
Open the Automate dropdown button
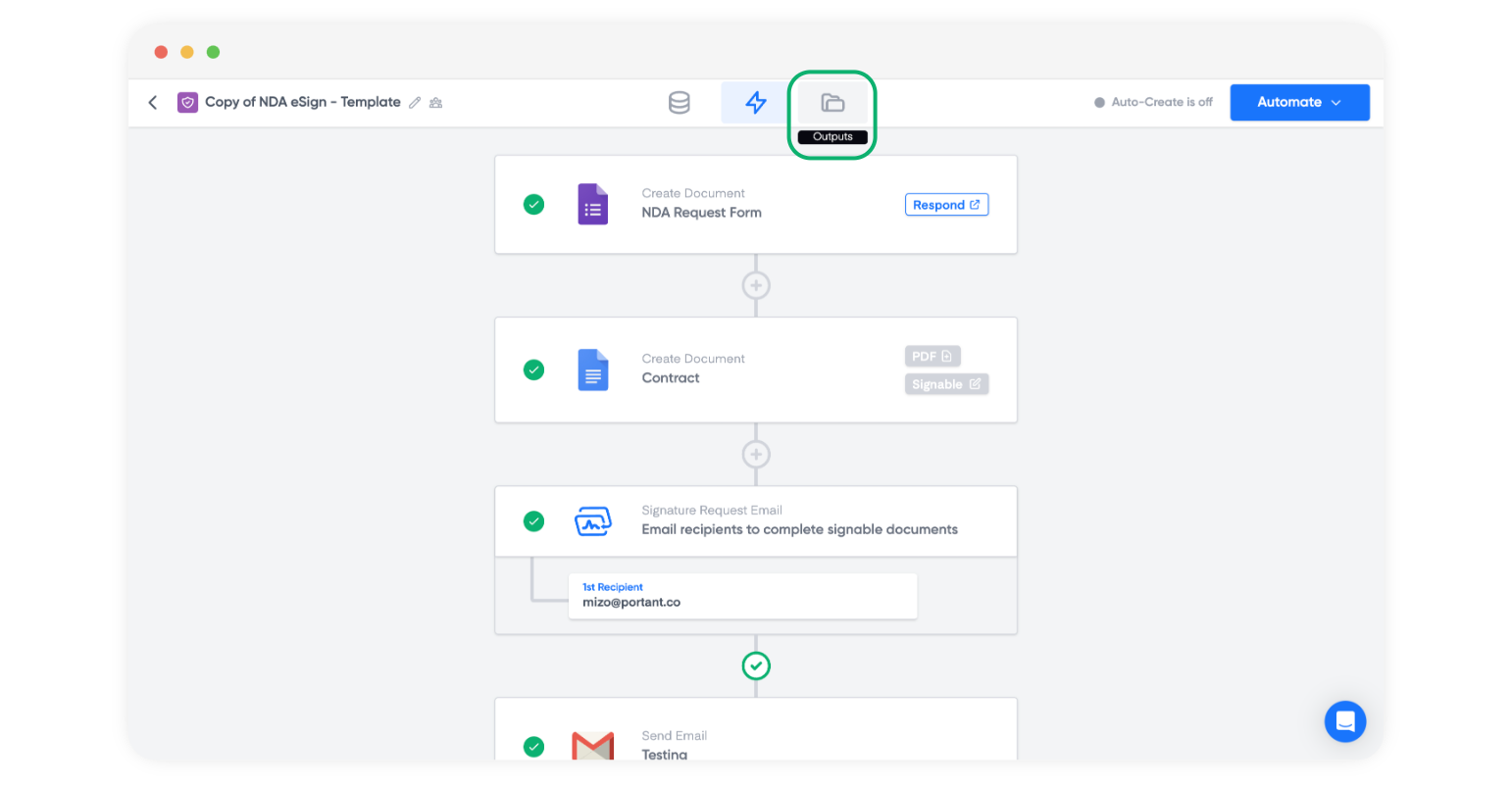coord(1299,103)
